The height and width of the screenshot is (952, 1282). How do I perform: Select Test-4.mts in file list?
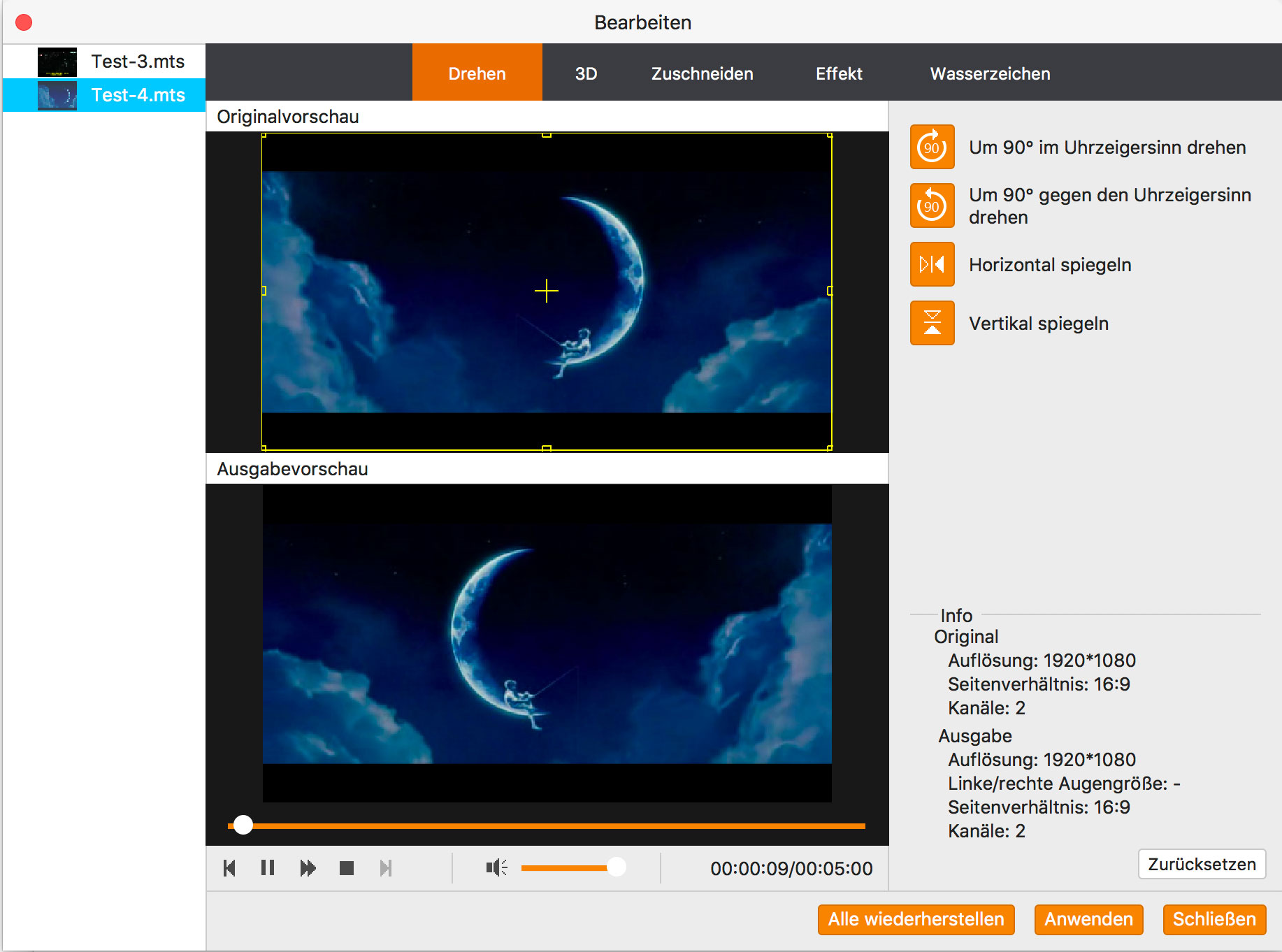click(x=104, y=95)
